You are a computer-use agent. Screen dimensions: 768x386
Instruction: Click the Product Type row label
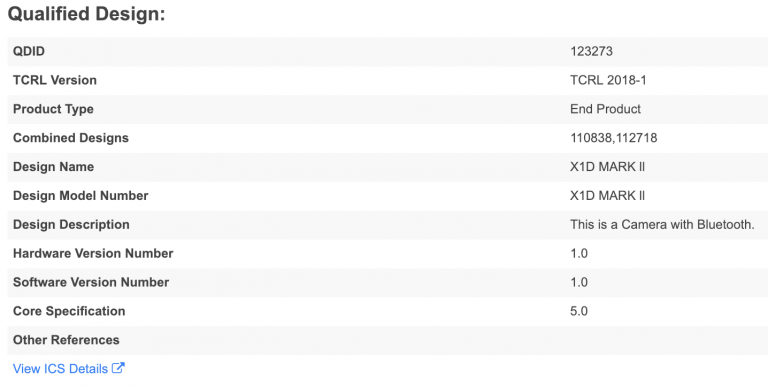tap(53, 109)
